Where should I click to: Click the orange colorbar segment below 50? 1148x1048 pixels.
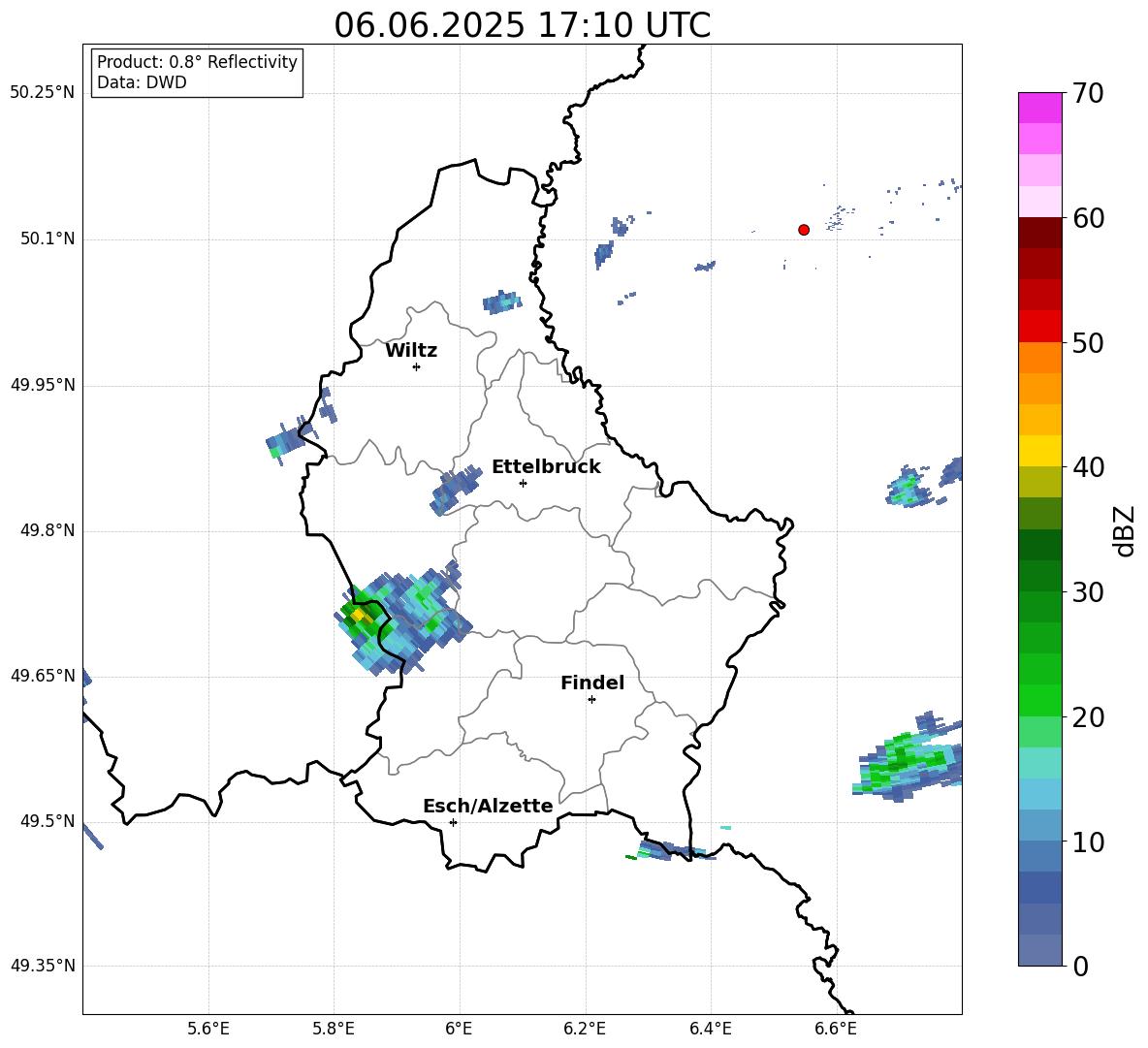[1040, 358]
